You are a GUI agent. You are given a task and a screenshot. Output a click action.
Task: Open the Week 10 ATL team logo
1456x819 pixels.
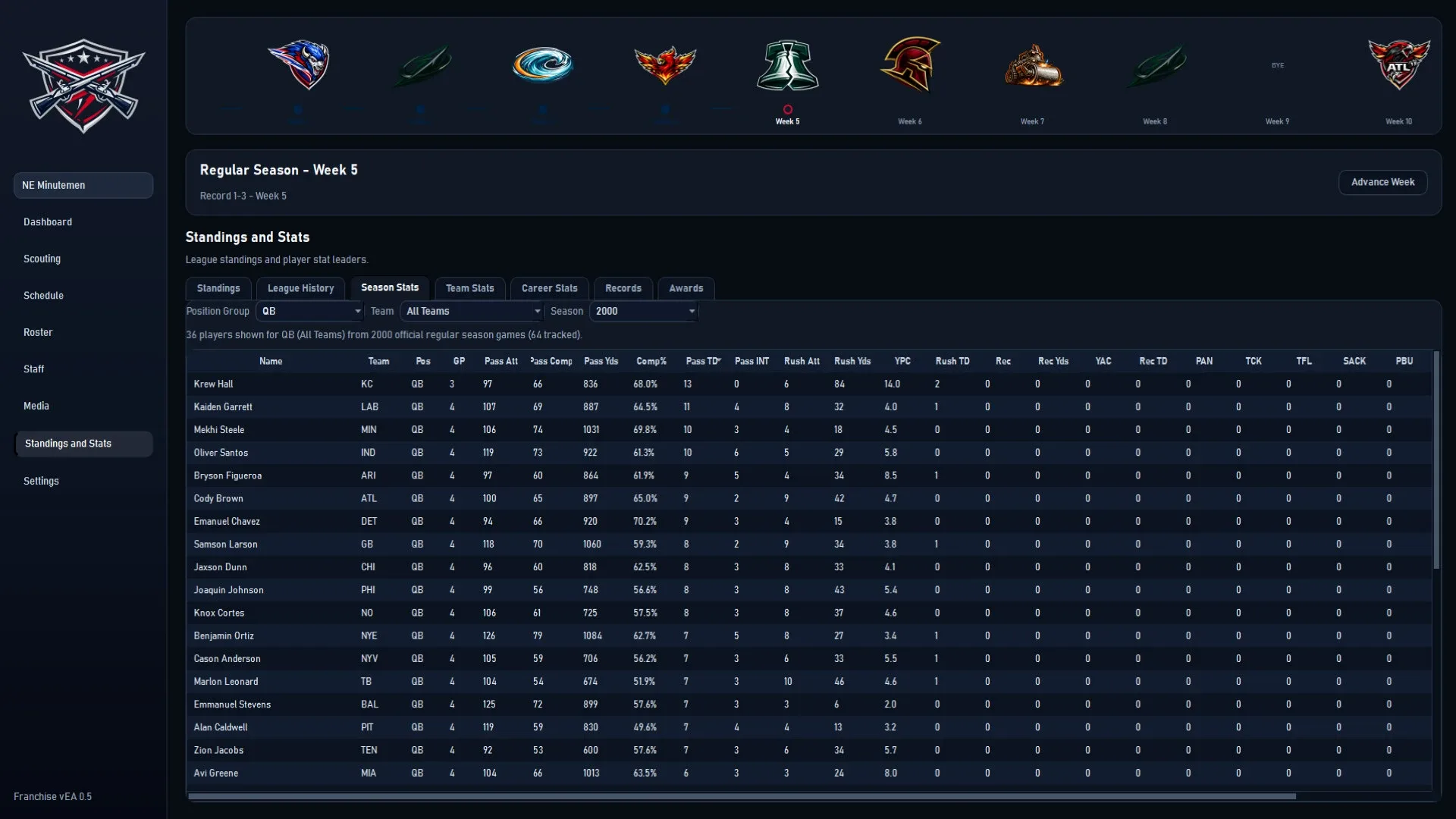coord(1399,64)
